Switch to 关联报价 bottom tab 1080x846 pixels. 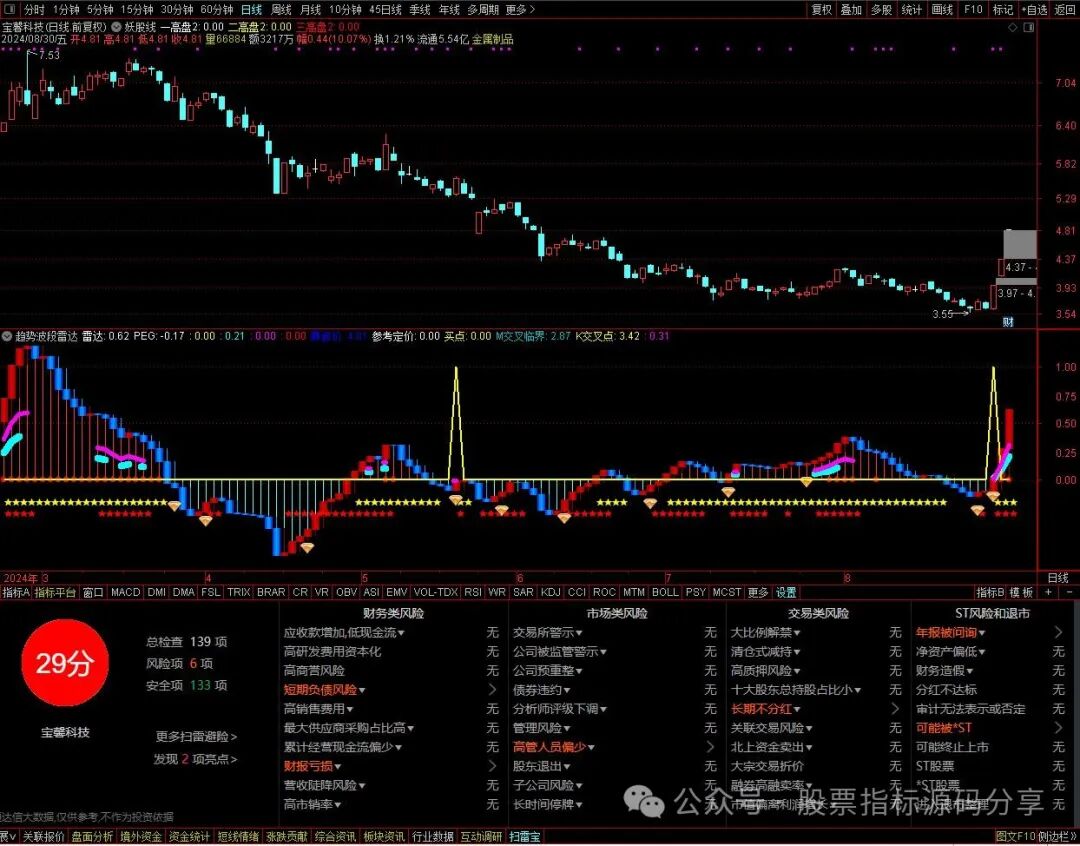coord(44,837)
